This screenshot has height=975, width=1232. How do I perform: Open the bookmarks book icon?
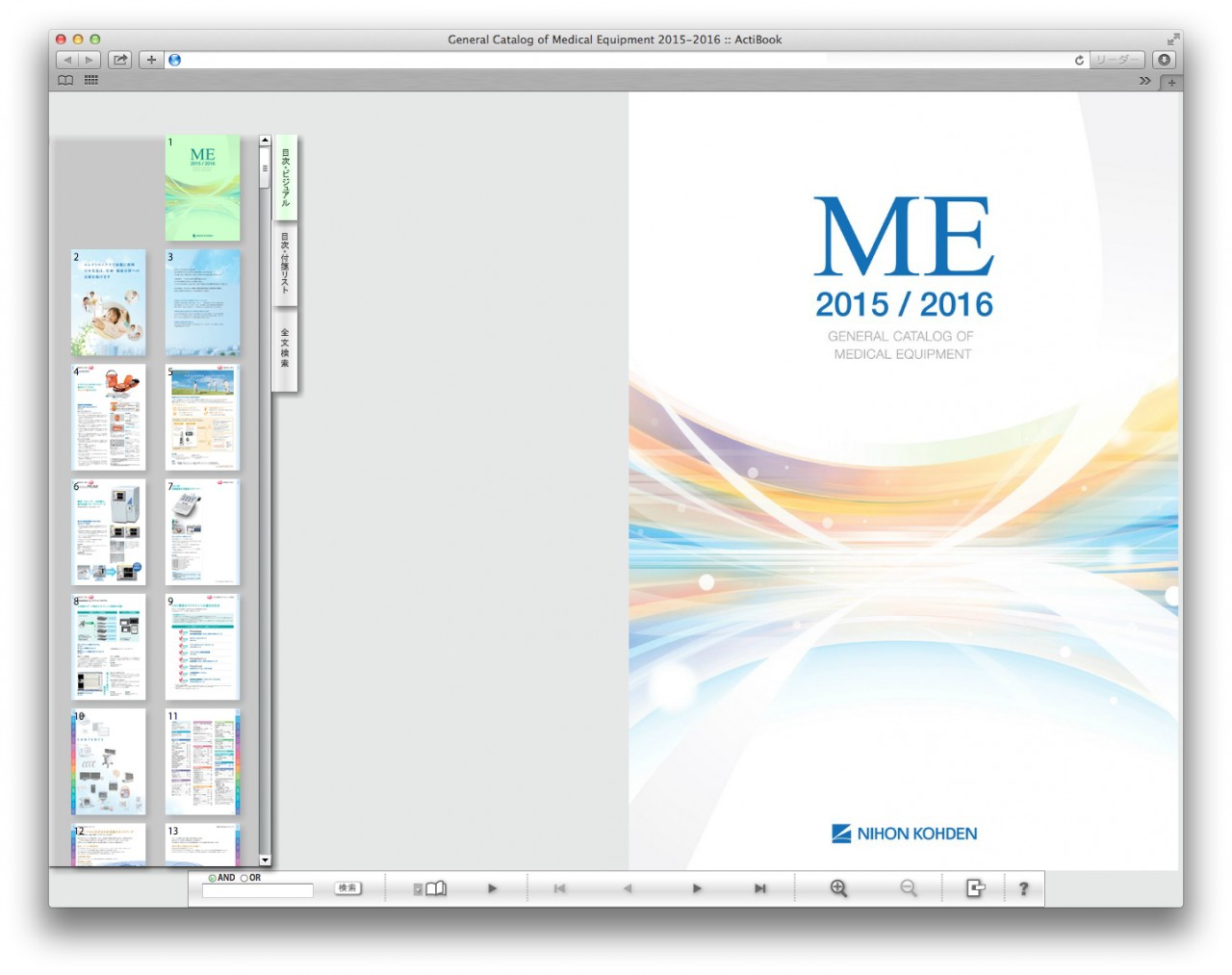[x=65, y=81]
